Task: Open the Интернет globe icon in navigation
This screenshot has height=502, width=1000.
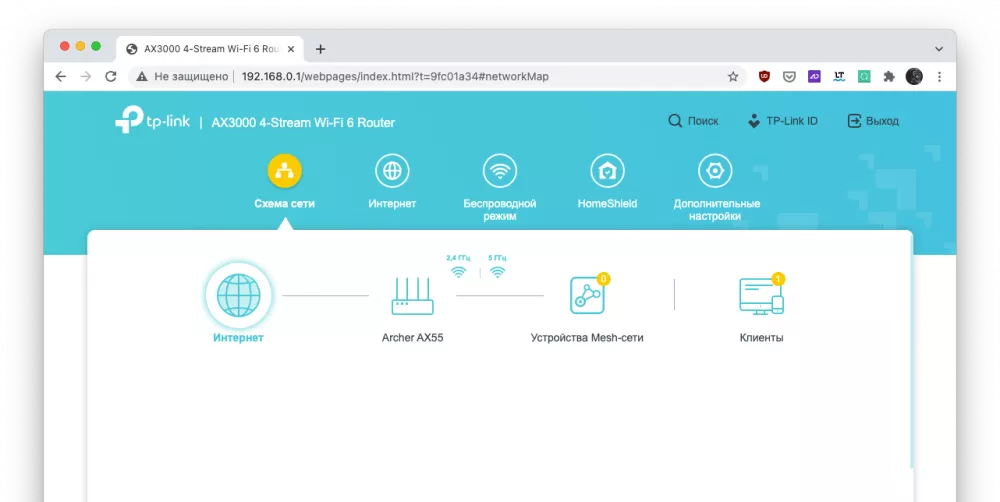Action: coord(392,171)
